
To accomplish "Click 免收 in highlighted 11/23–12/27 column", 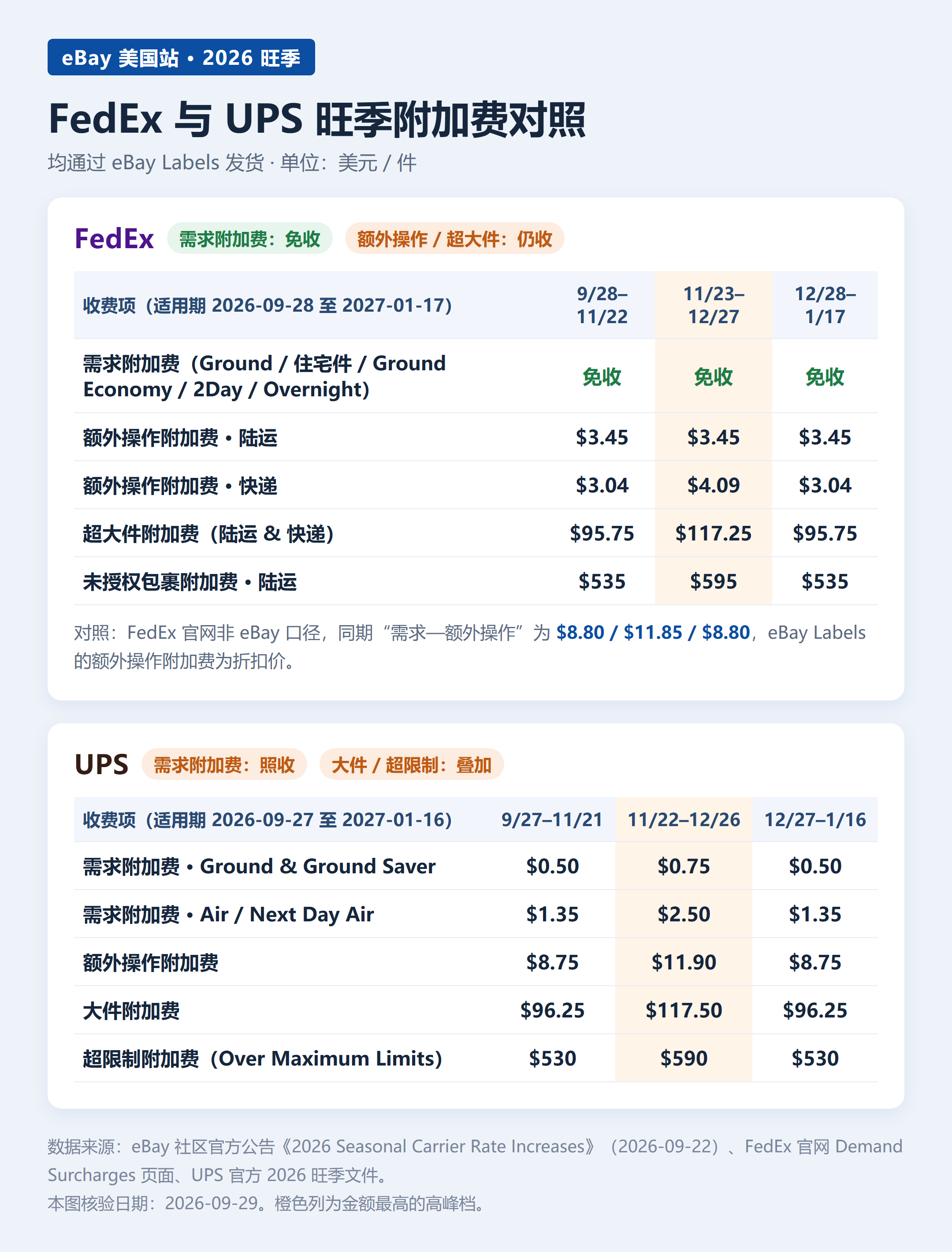I will pos(714,377).
